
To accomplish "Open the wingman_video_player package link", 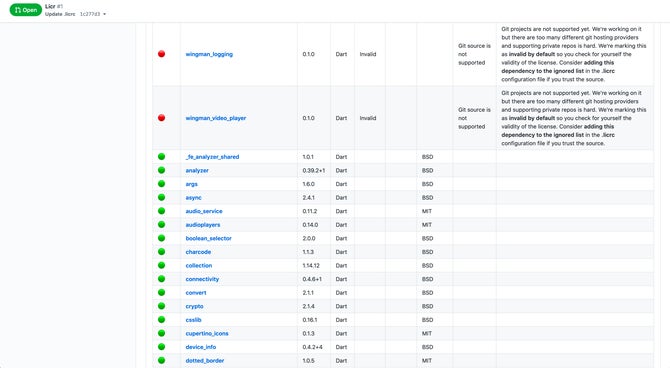I will click(x=216, y=118).
